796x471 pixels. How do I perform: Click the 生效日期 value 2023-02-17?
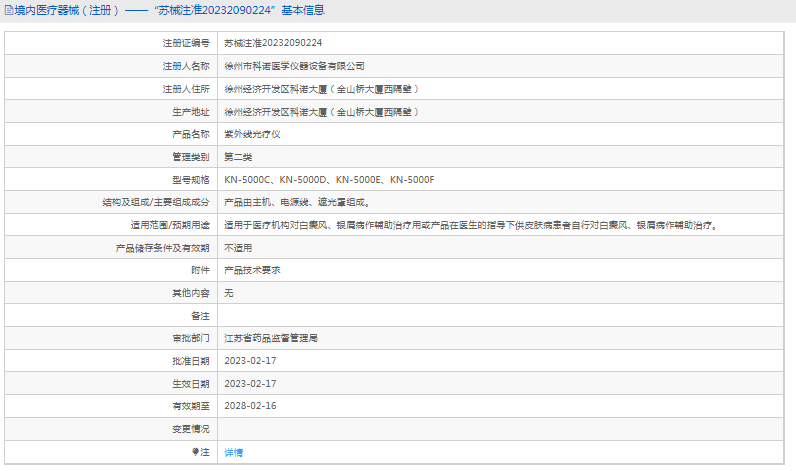(x=250, y=384)
